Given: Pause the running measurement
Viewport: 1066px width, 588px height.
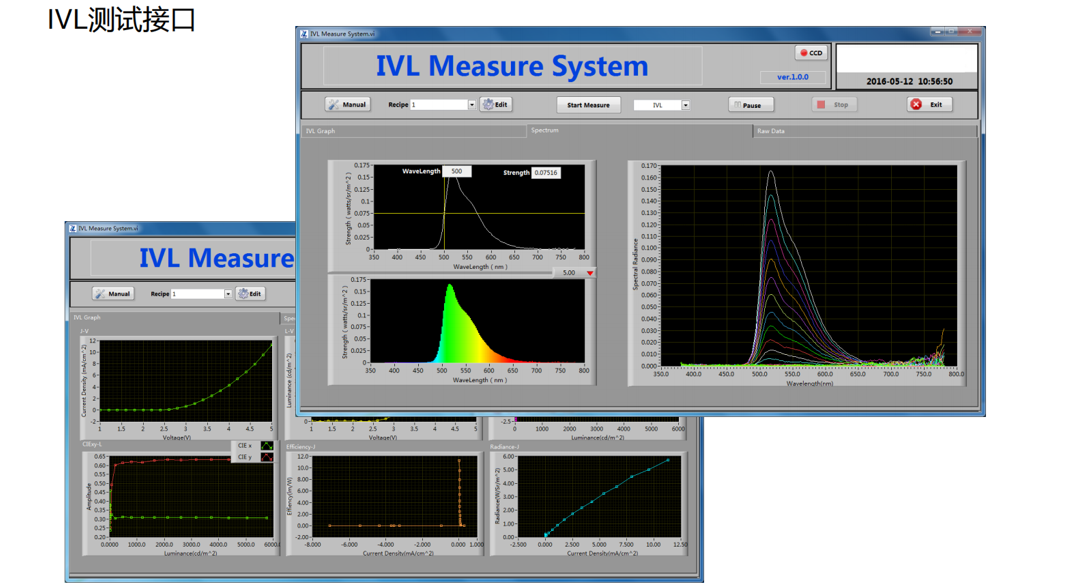Looking at the screenshot, I should coord(750,104).
